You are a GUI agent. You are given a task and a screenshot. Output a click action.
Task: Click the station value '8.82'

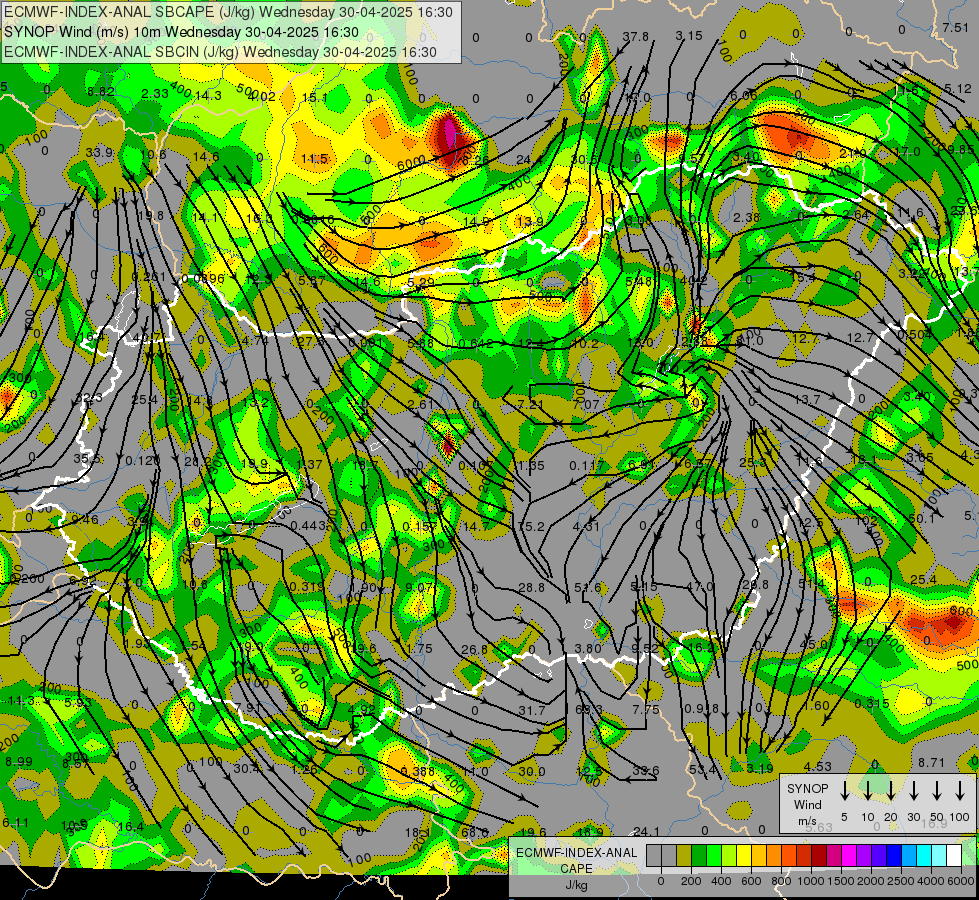coord(101,92)
